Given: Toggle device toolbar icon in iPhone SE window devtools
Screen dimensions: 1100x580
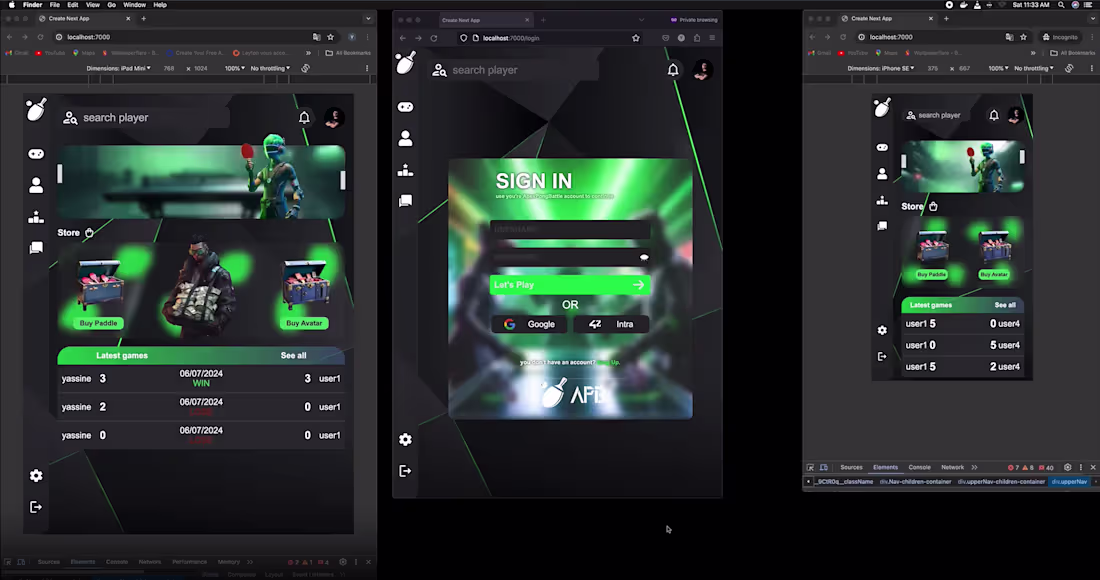Looking at the screenshot, I should 824,467.
